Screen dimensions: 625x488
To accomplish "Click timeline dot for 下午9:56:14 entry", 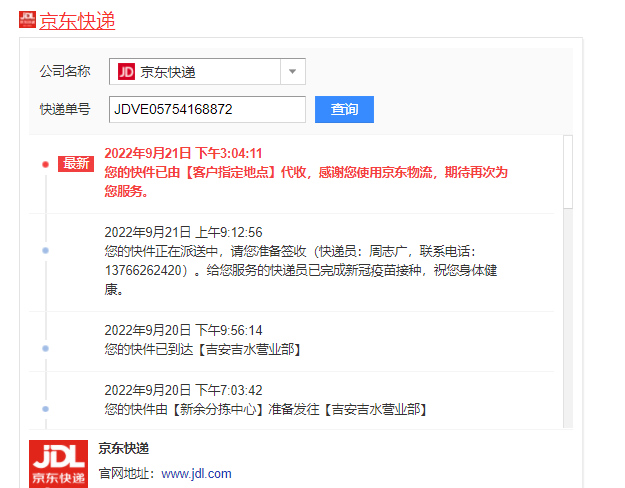I will pos(45,348).
